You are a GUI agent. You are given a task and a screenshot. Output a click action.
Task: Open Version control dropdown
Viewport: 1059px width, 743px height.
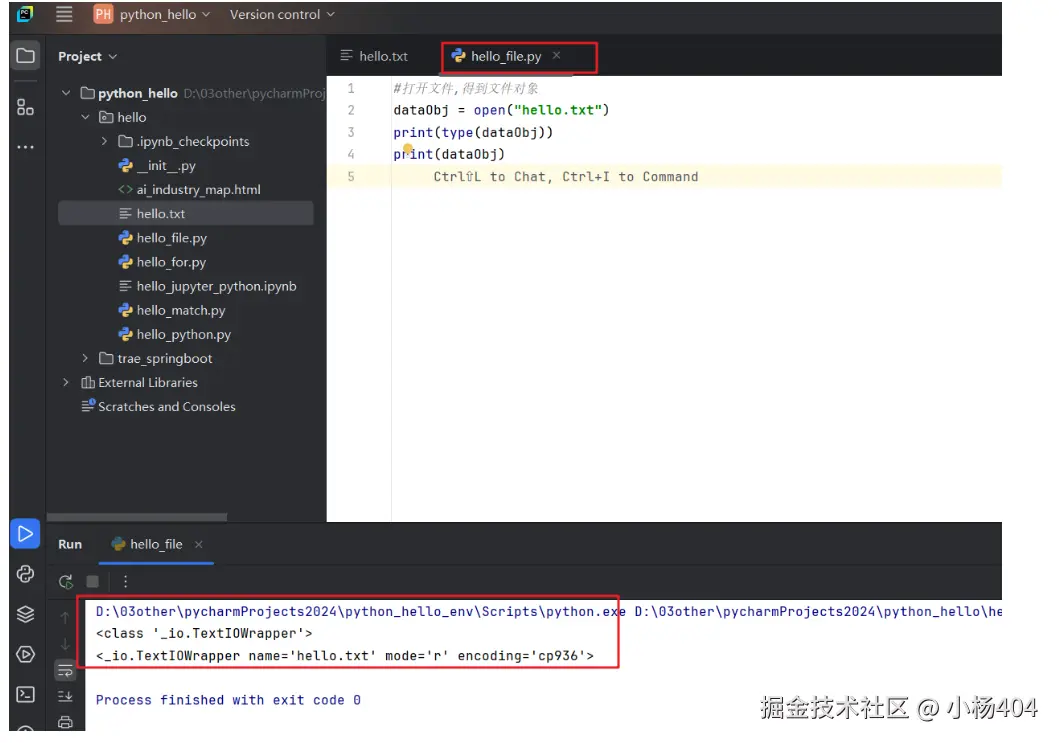(x=282, y=14)
